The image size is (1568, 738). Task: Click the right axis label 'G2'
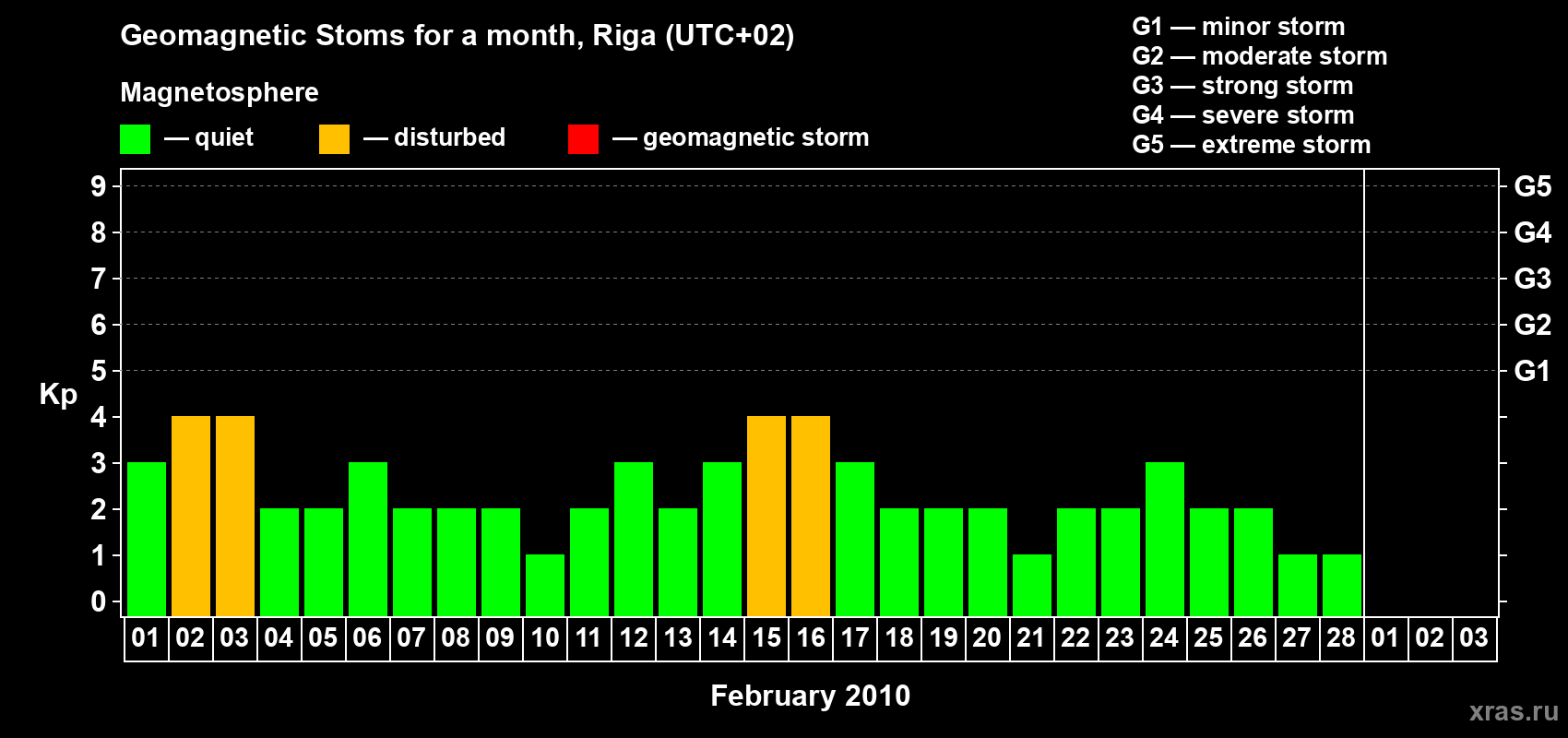point(1533,325)
